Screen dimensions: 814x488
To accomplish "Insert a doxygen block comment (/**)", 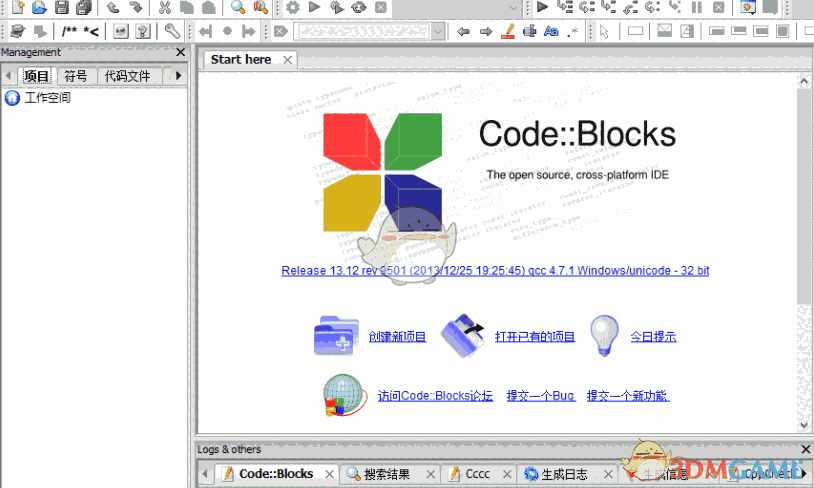I will [x=69, y=32].
